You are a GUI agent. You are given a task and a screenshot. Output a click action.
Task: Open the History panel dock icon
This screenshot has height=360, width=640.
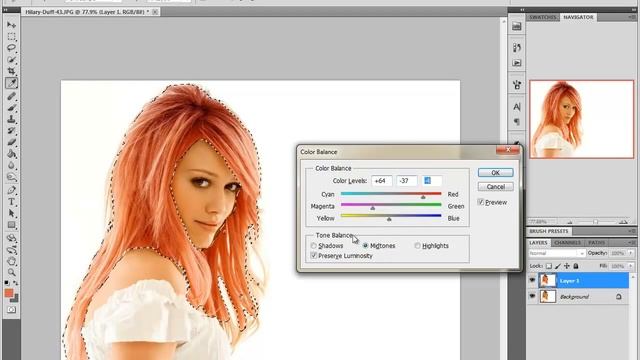[517, 48]
